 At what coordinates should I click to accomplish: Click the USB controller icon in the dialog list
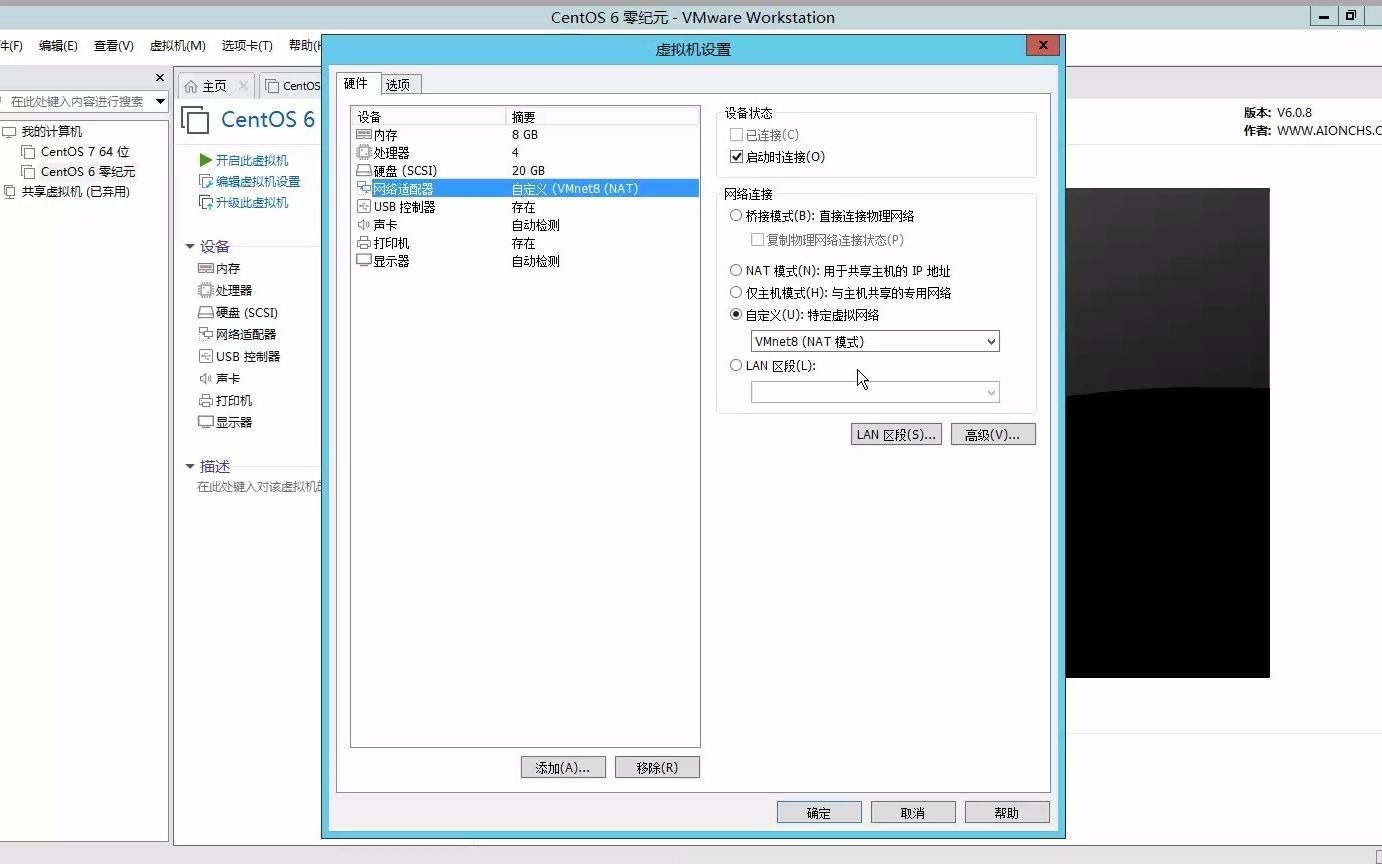click(364, 207)
